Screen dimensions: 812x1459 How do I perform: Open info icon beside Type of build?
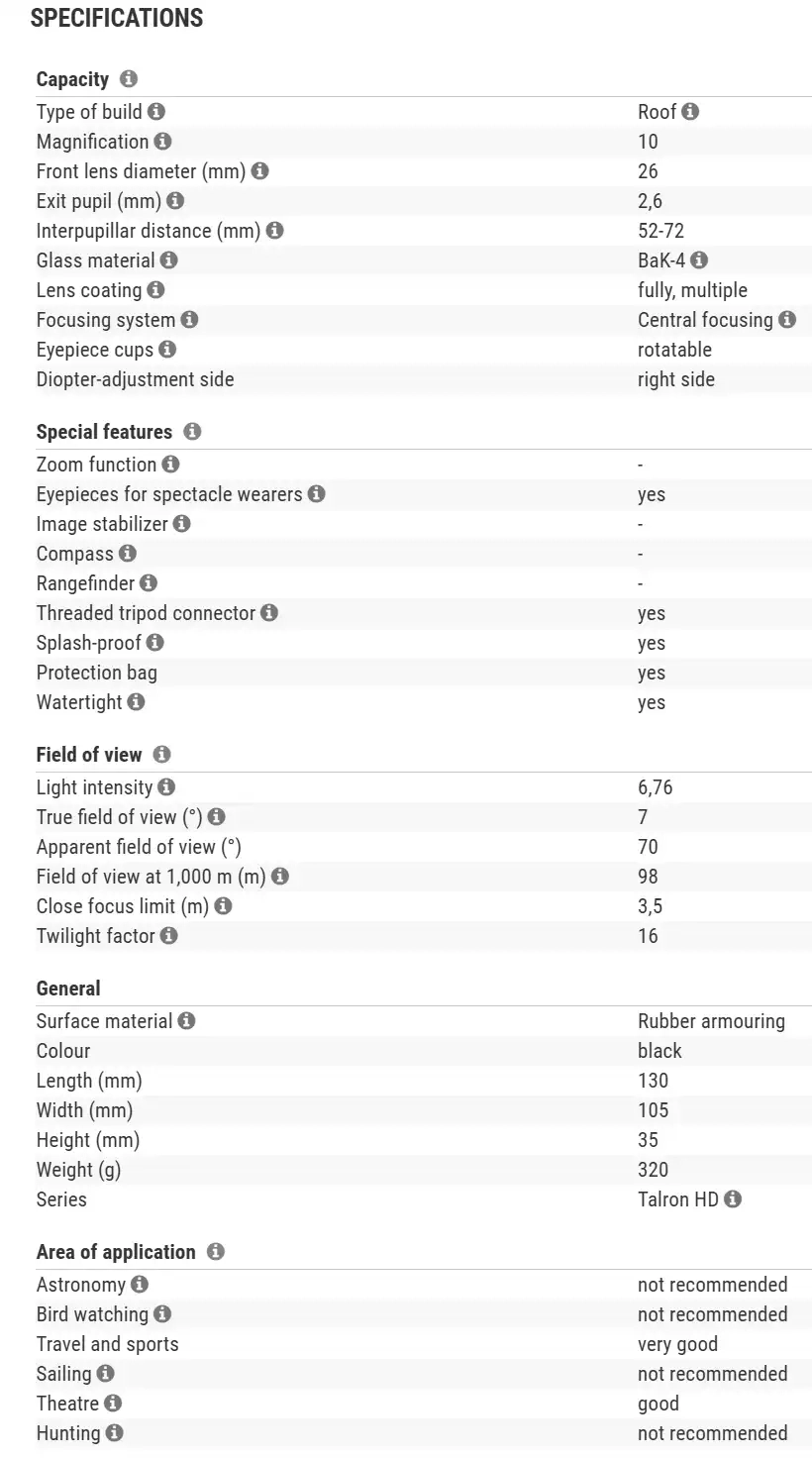(156, 112)
